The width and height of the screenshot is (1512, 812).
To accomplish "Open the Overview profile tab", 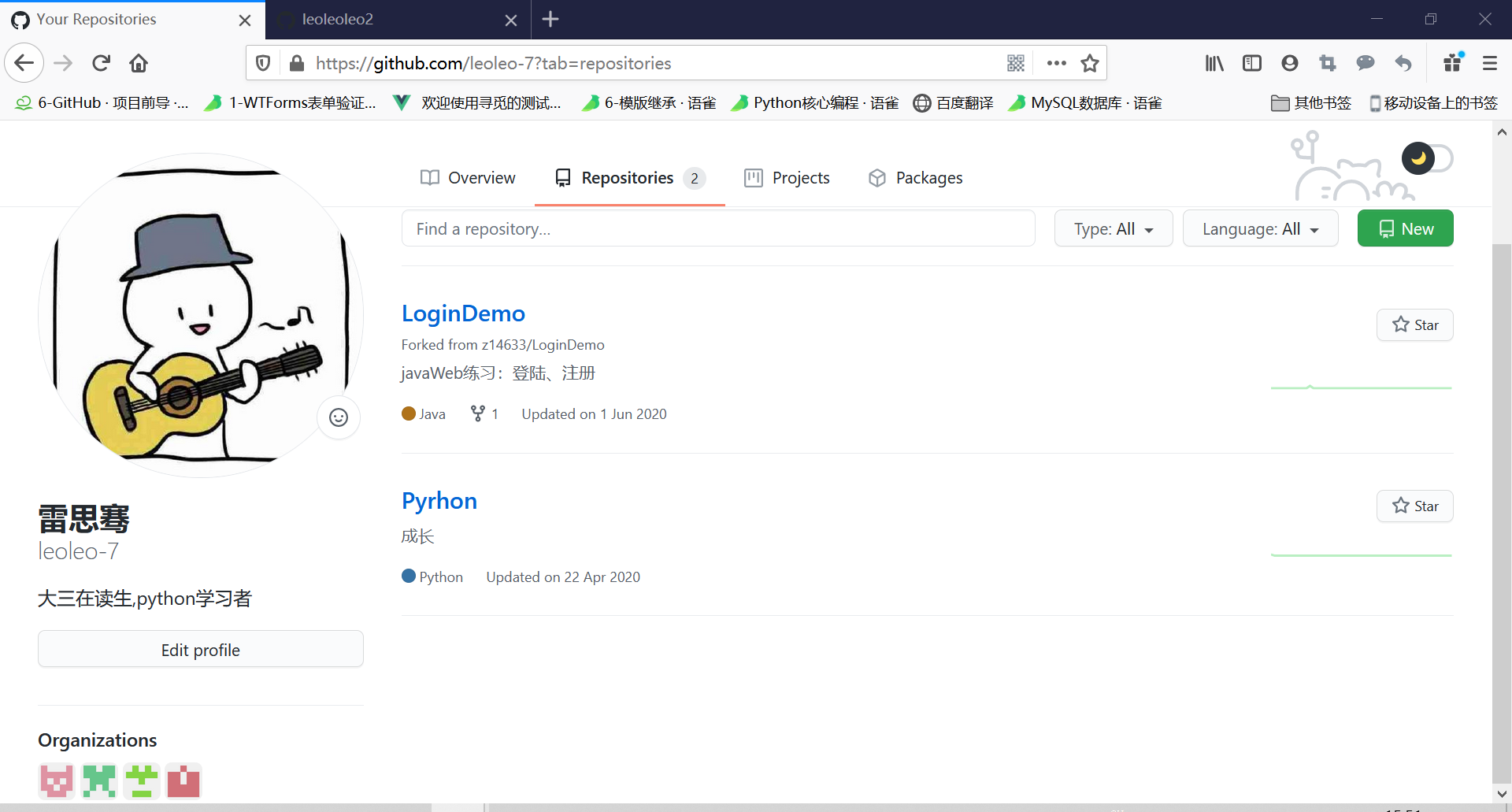I will (468, 178).
